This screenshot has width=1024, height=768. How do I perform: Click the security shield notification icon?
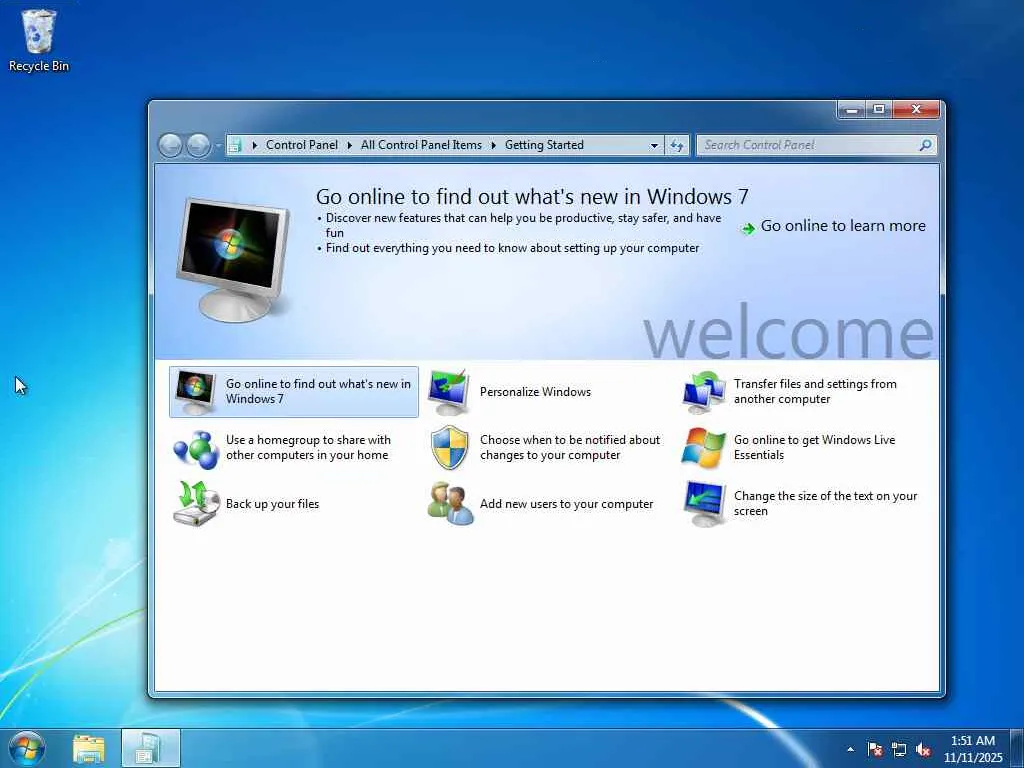(x=449, y=448)
